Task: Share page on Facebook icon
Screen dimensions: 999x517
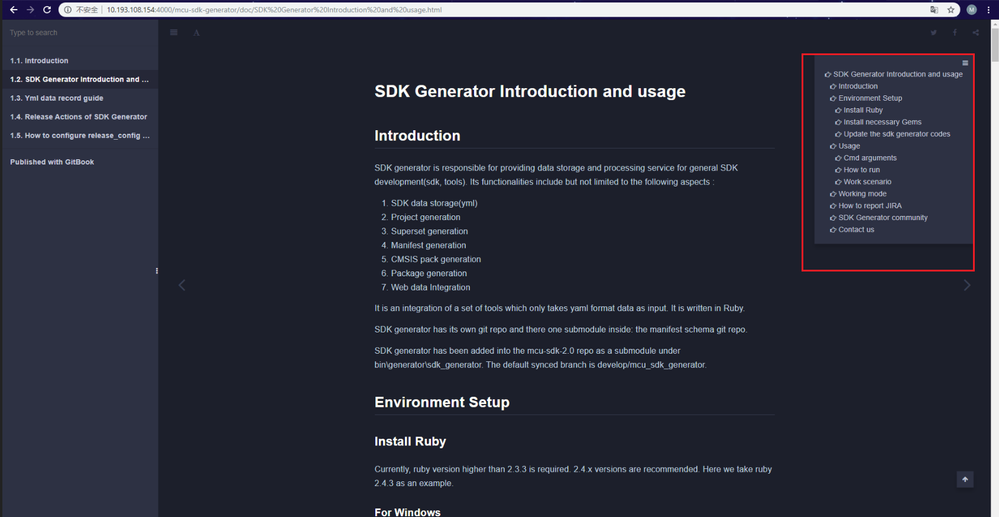Action: (x=955, y=33)
